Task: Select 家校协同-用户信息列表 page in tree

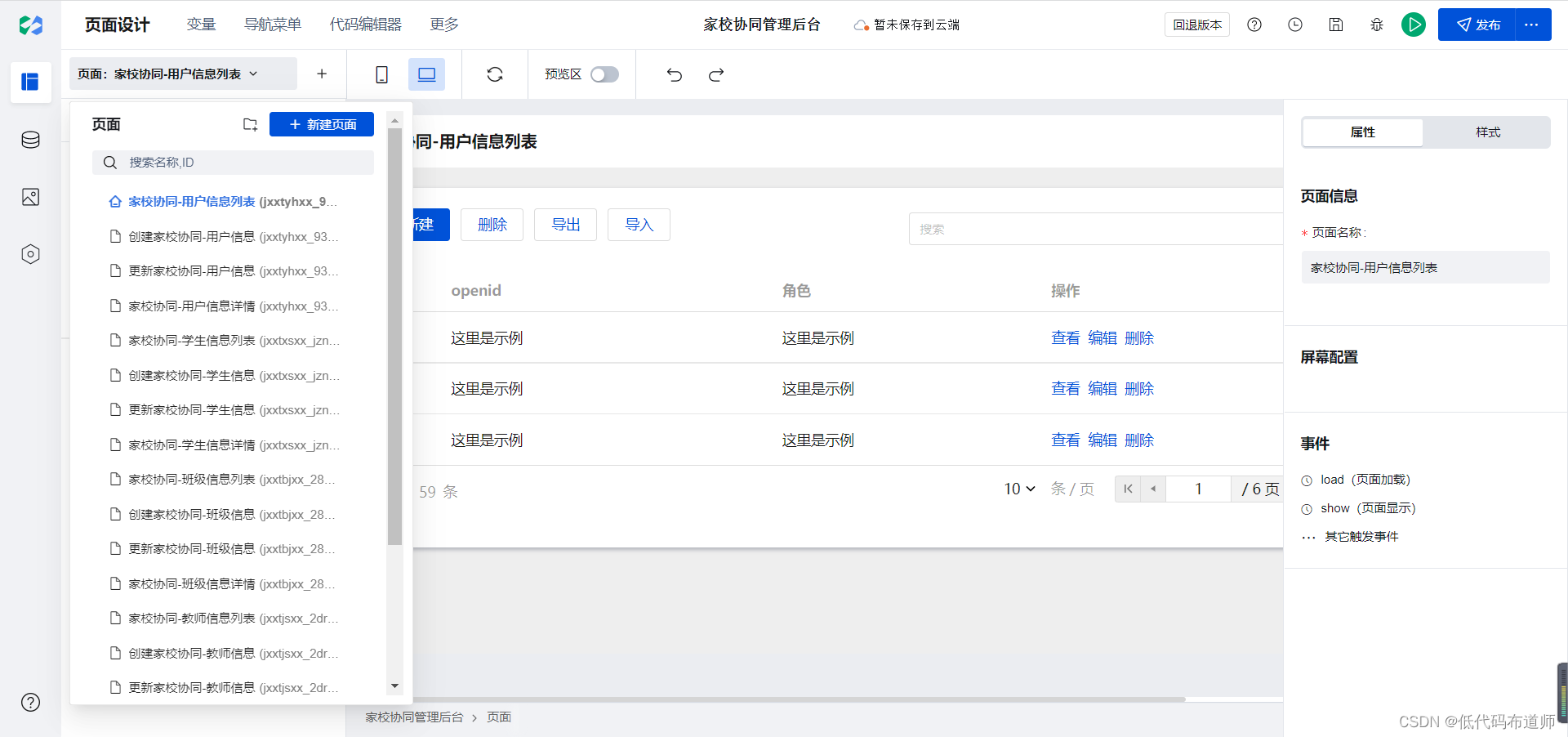Action: tap(223, 202)
